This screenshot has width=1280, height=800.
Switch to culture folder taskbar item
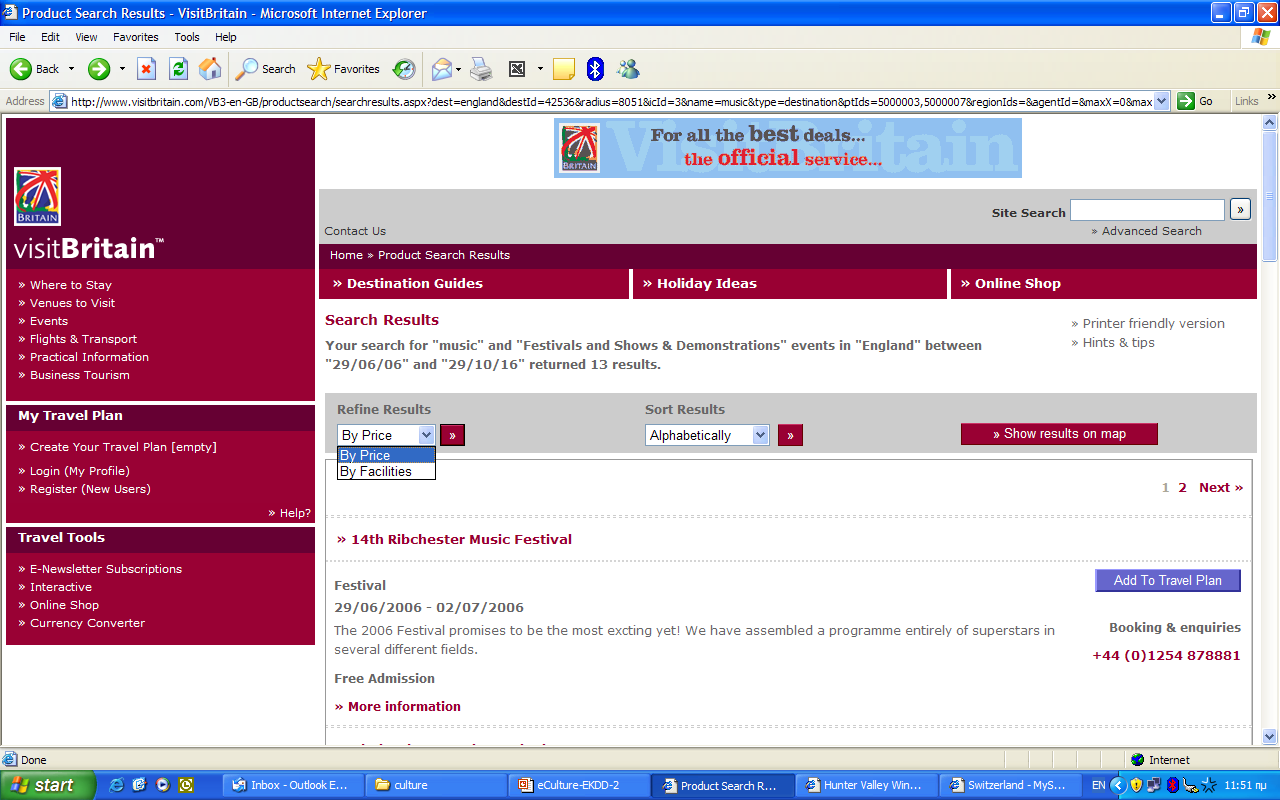(x=436, y=785)
